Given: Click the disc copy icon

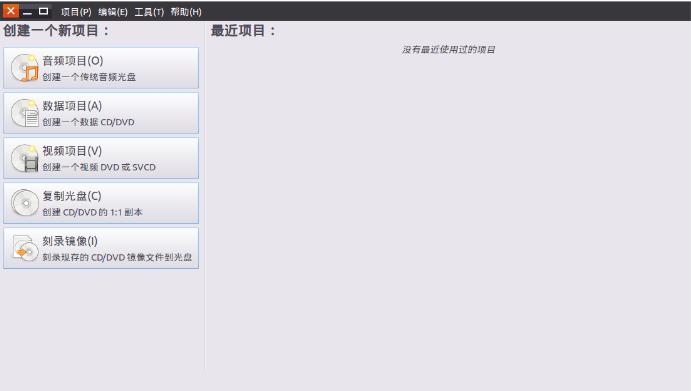Looking at the screenshot, I should point(25,203).
